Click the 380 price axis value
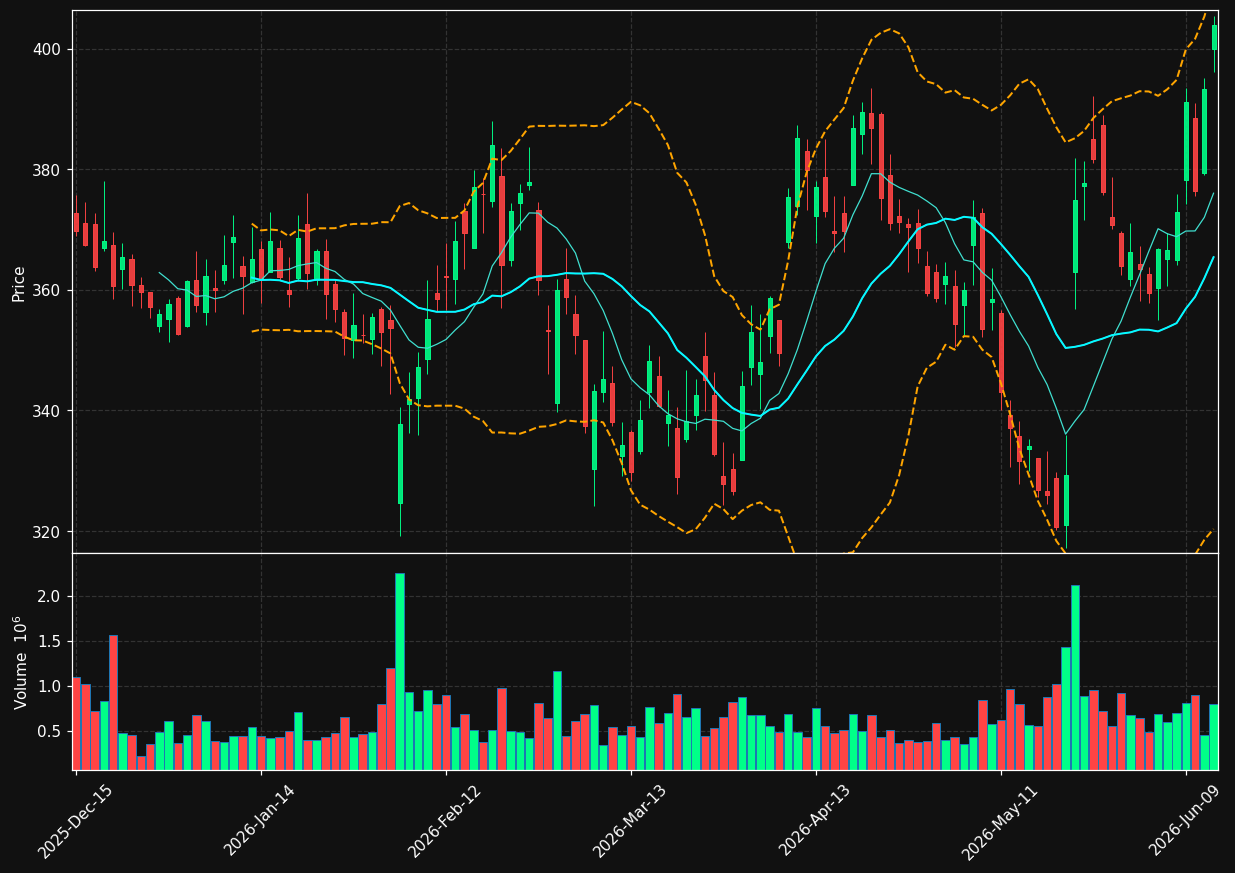The image size is (1235, 873). pyautogui.click(x=48, y=170)
